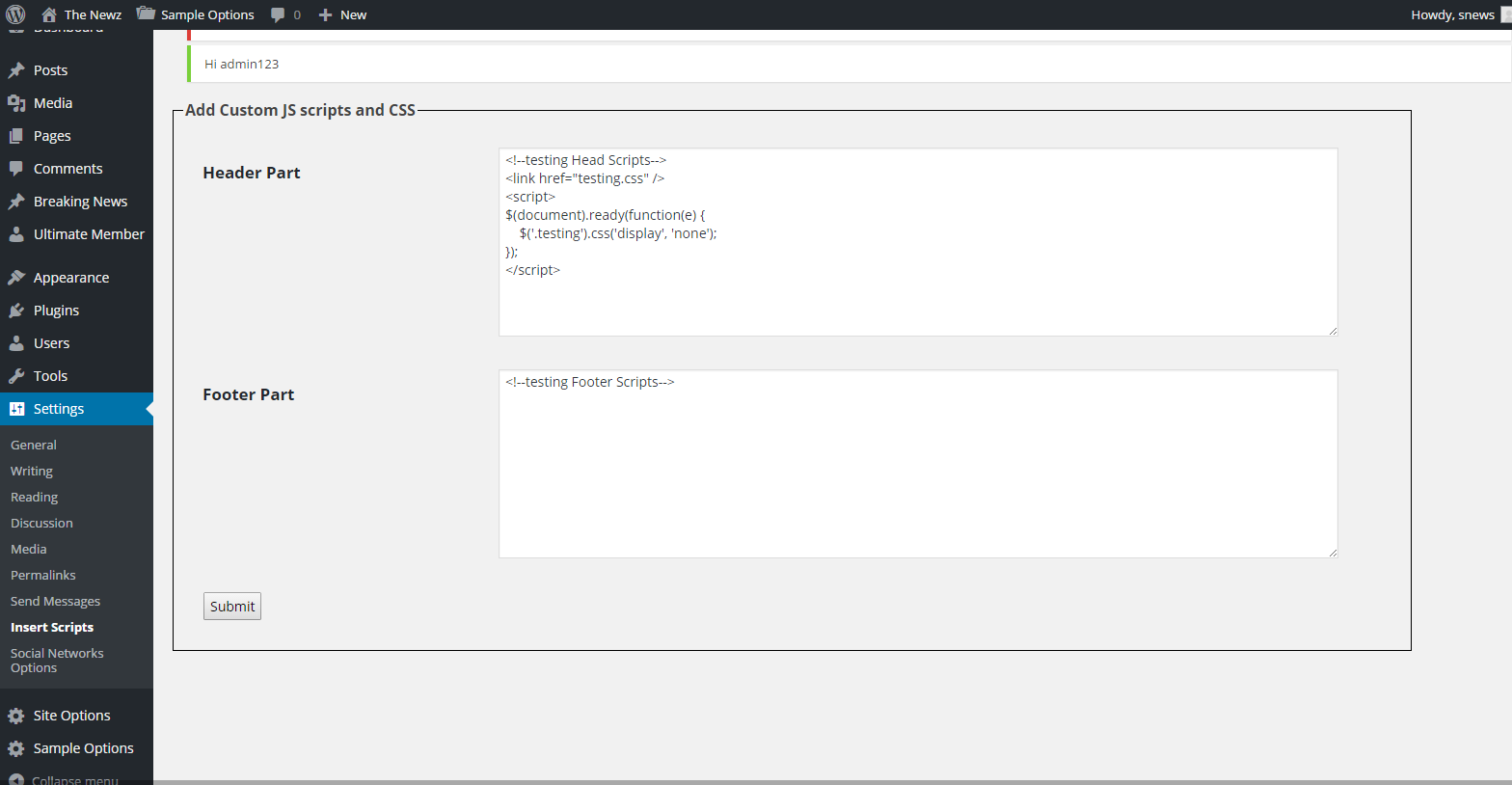Viewport: 1512px width, 785px height.
Task: Click the Media icon in the main sidebar
Action: 16,103
